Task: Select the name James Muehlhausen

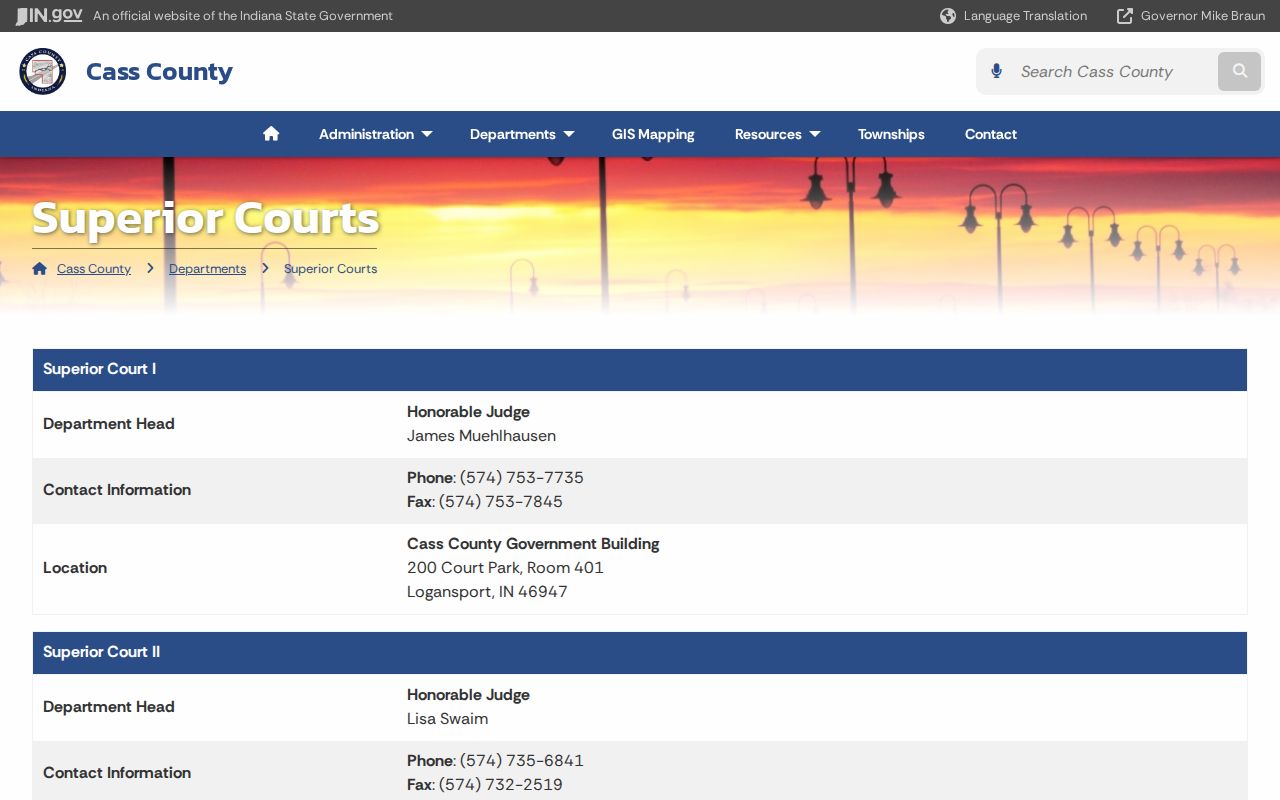Action: click(x=481, y=436)
